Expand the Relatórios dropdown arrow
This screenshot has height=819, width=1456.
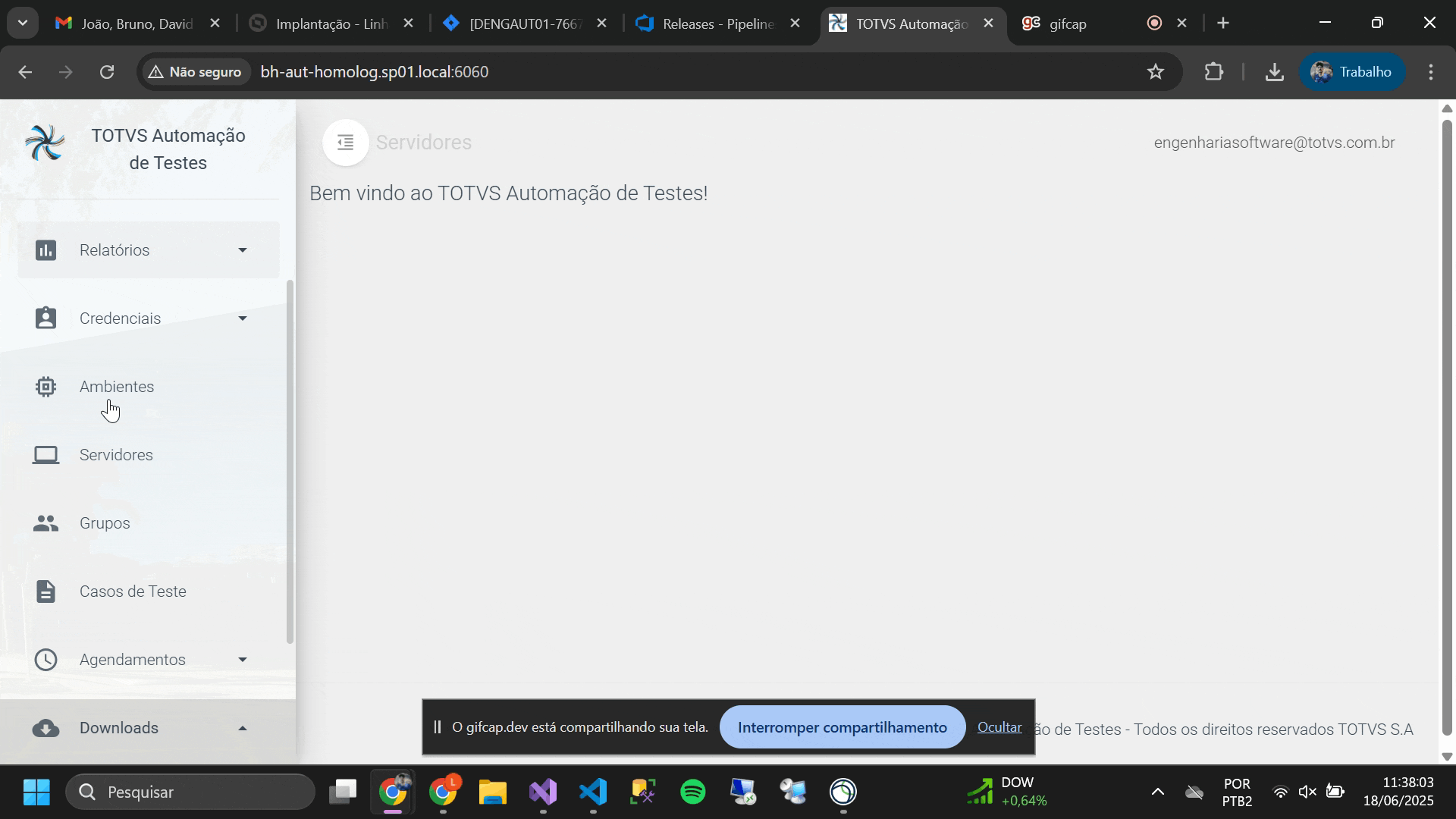[243, 250]
